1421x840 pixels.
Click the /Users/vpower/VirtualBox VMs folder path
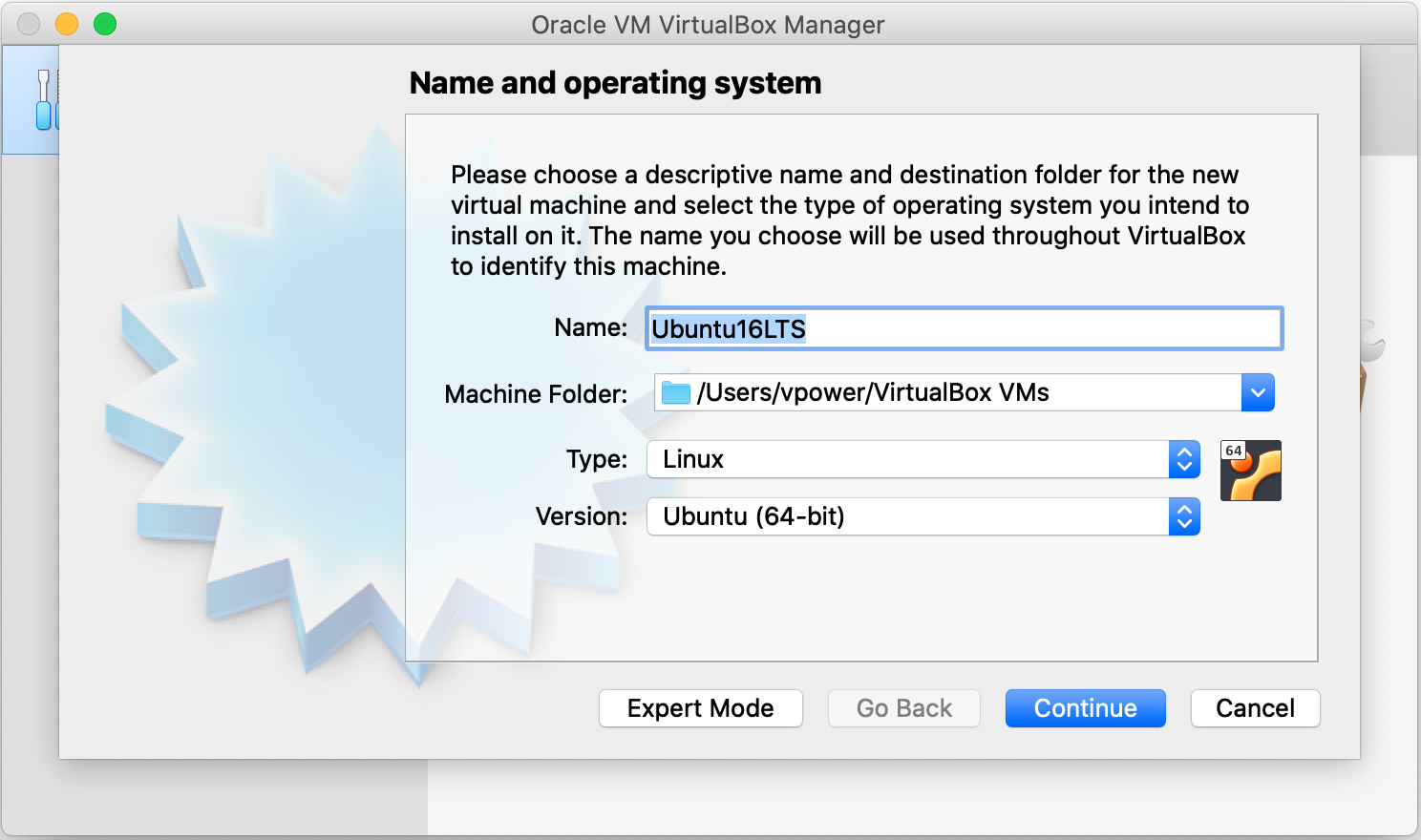[x=873, y=392]
